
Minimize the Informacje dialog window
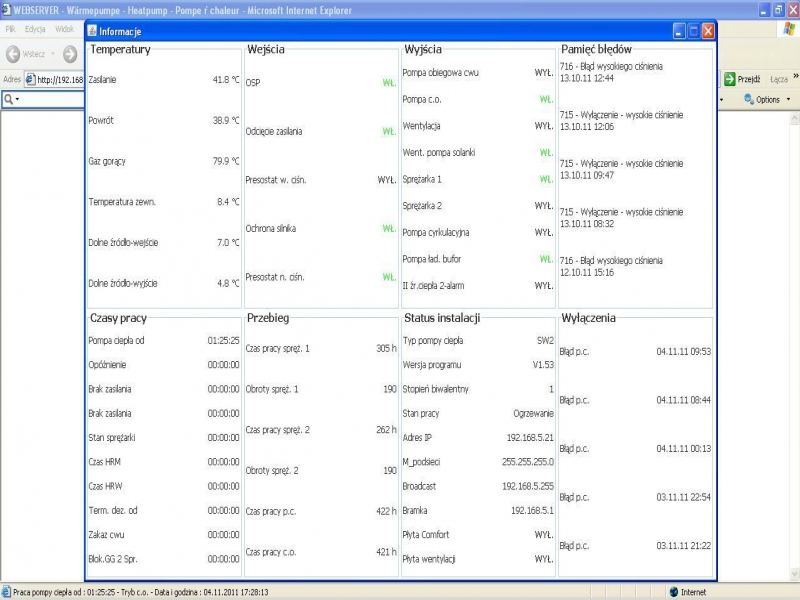679,31
